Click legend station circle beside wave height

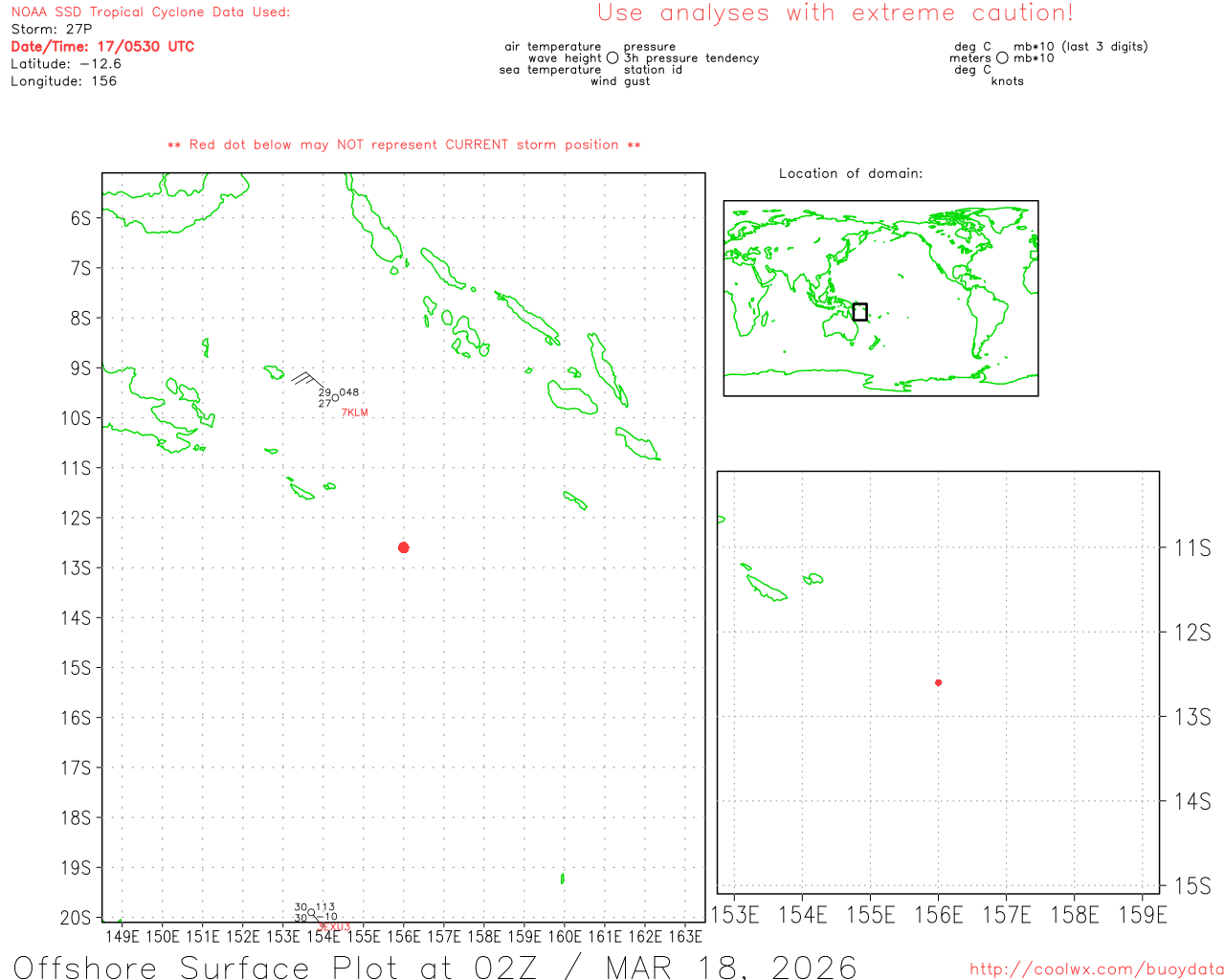point(612,58)
